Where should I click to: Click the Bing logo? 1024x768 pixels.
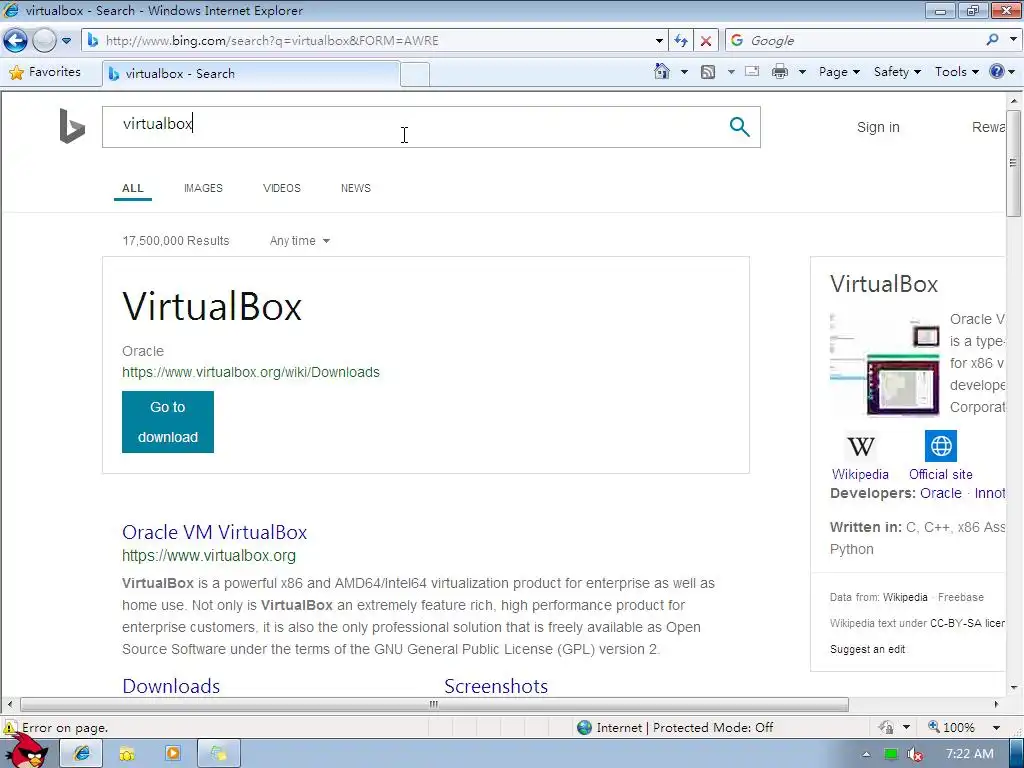tap(72, 126)
